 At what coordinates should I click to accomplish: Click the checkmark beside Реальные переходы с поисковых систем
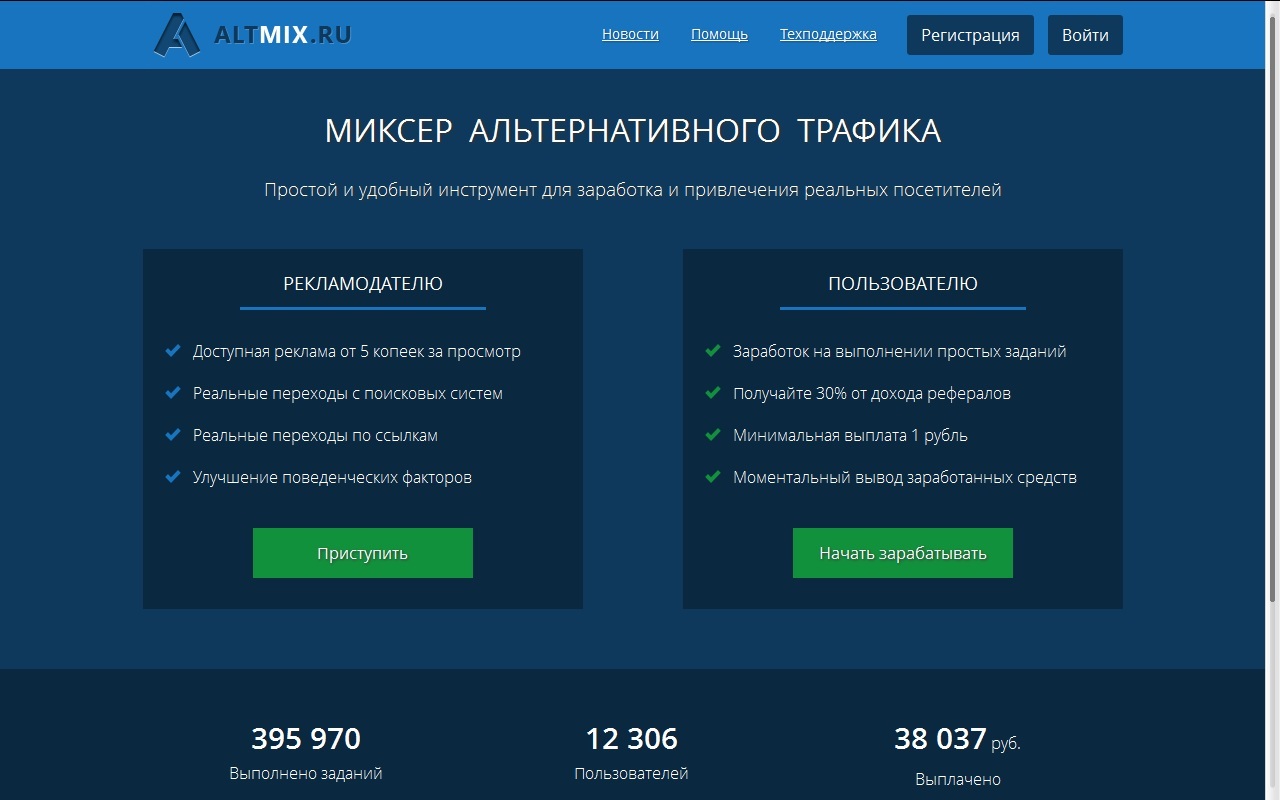click(172, 393)
